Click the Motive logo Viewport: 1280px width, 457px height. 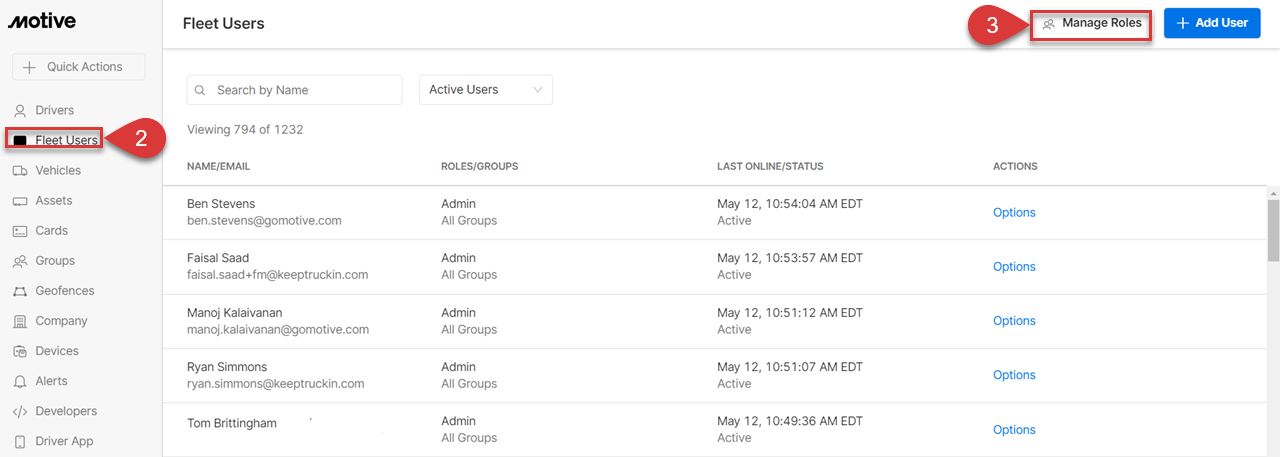(42, 22)
